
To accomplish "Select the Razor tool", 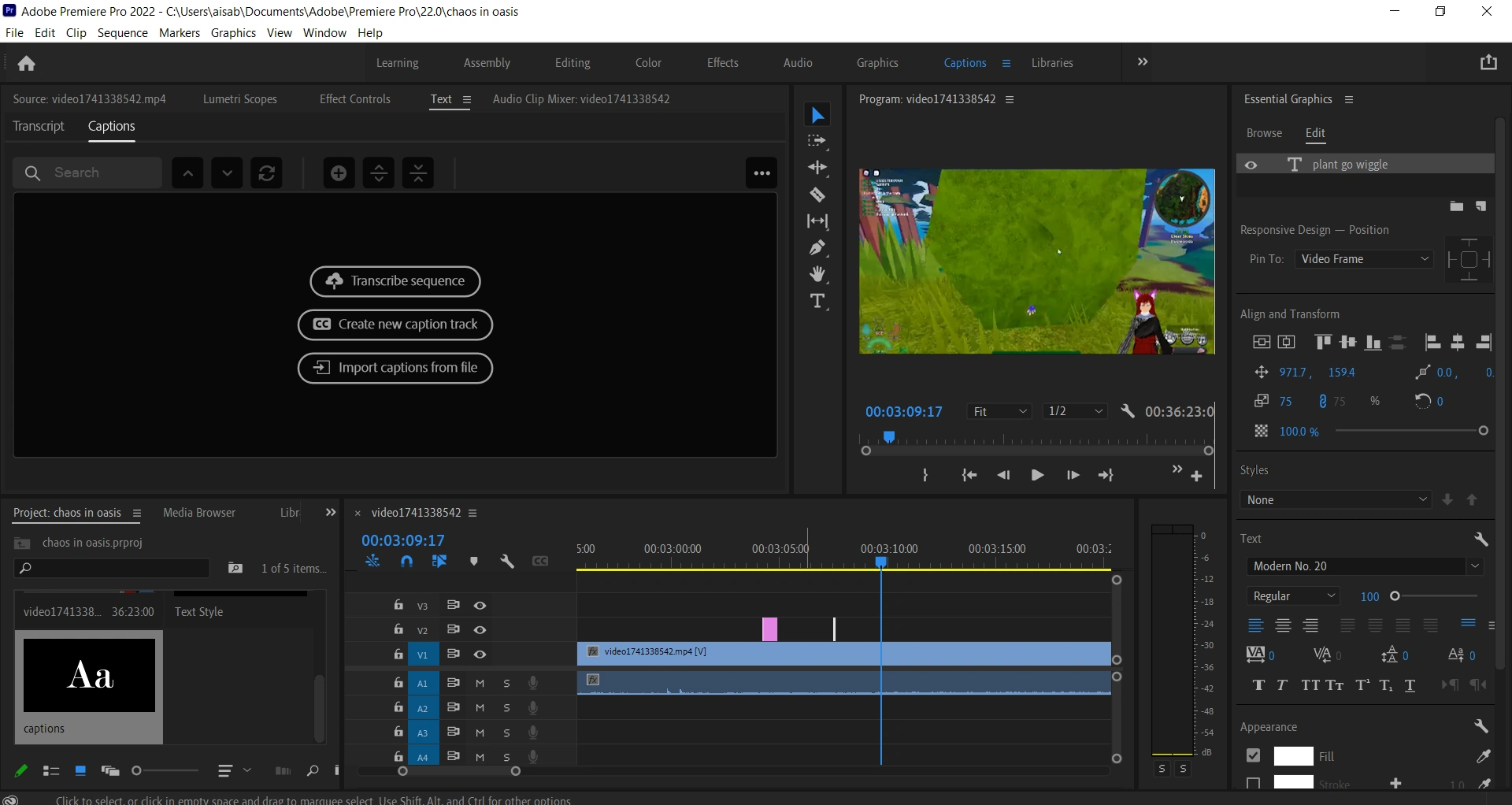I will (818, 195).
